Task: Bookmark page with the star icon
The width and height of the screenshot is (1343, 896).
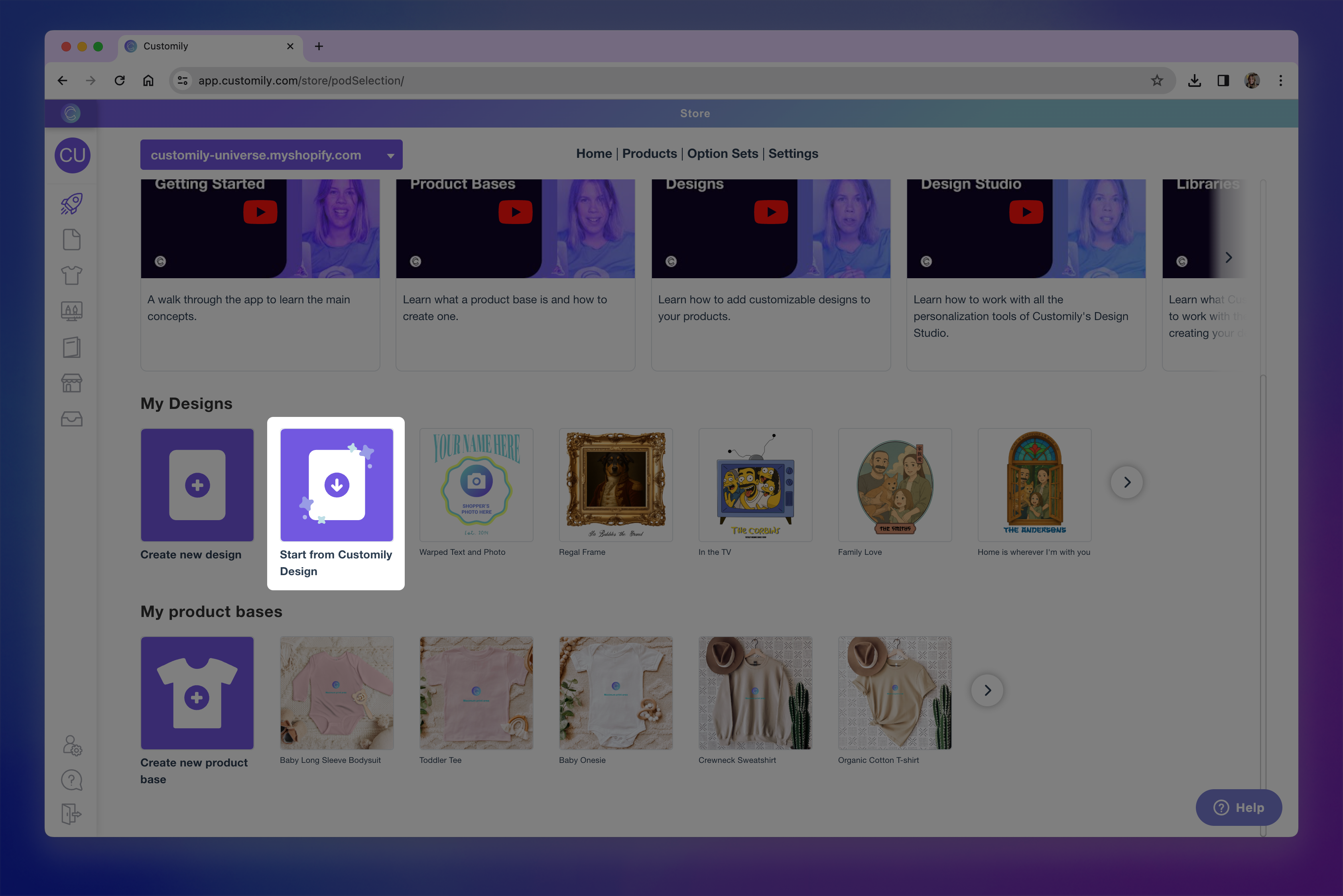Action: (x=1157, y=81)
